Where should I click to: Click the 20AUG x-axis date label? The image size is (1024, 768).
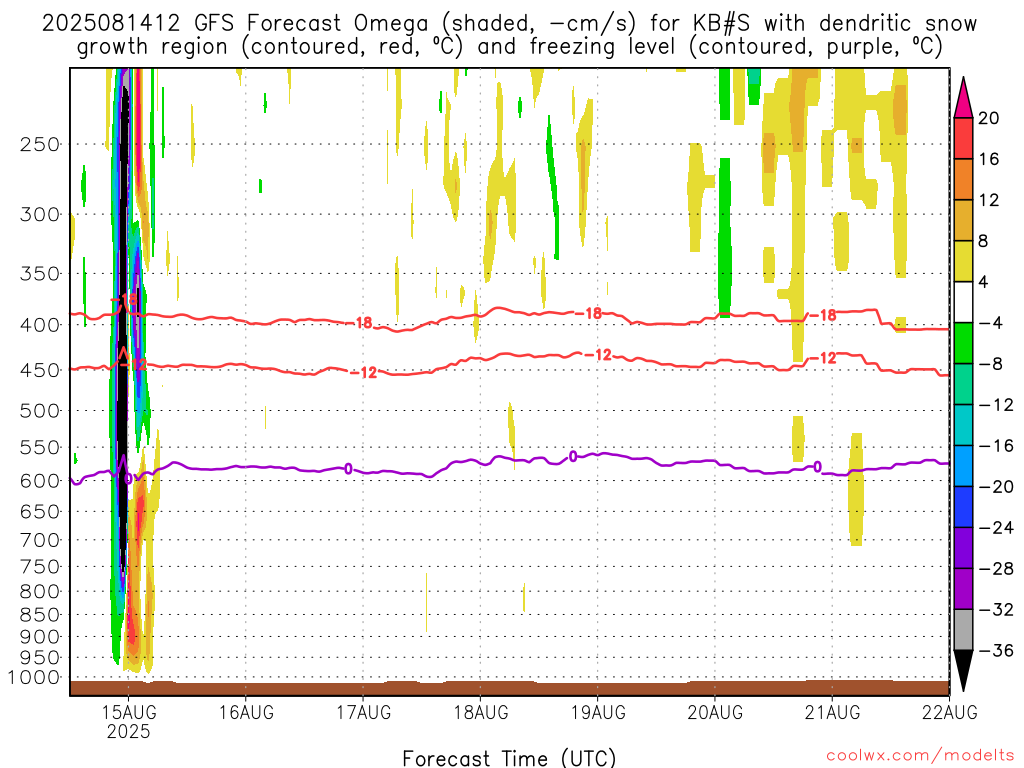point(715,712)
